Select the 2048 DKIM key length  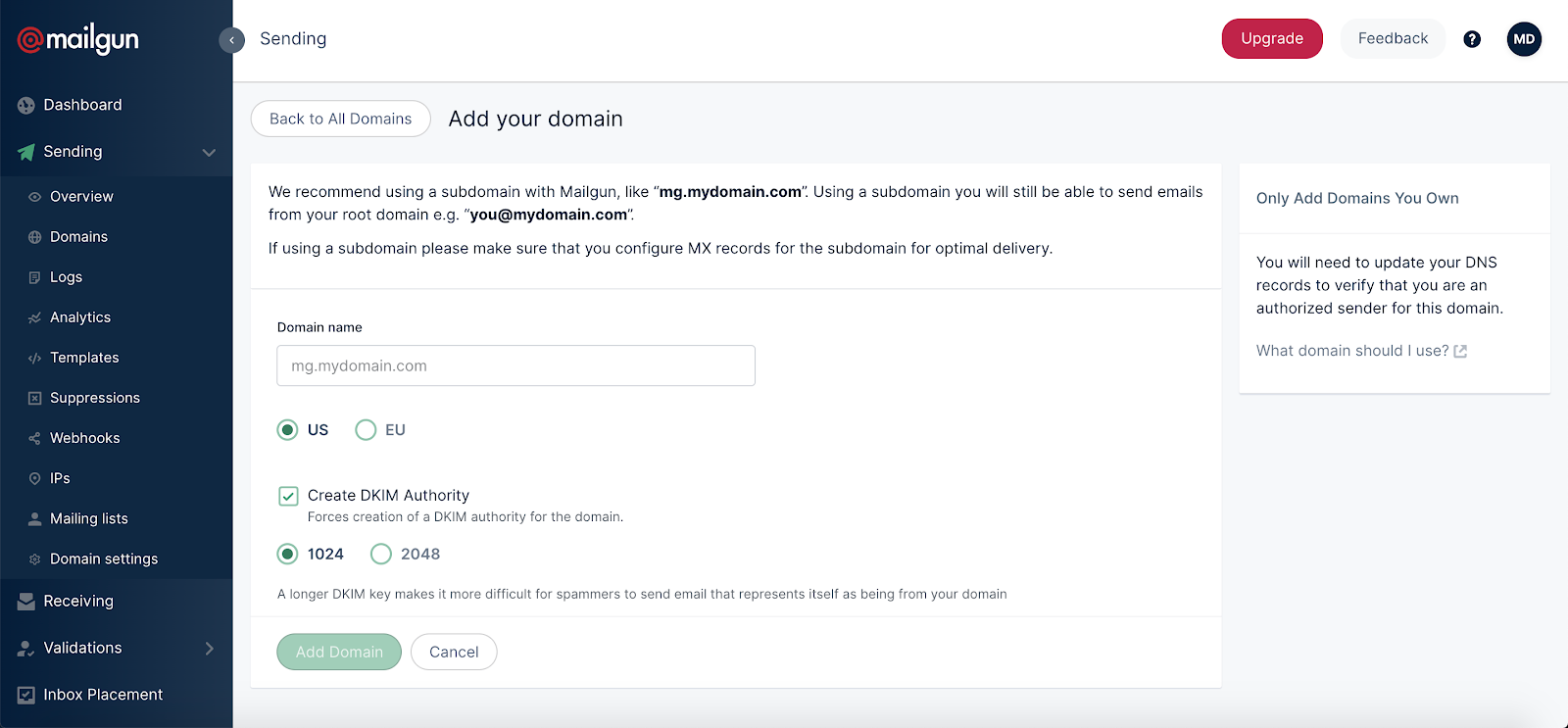(381, 555)
